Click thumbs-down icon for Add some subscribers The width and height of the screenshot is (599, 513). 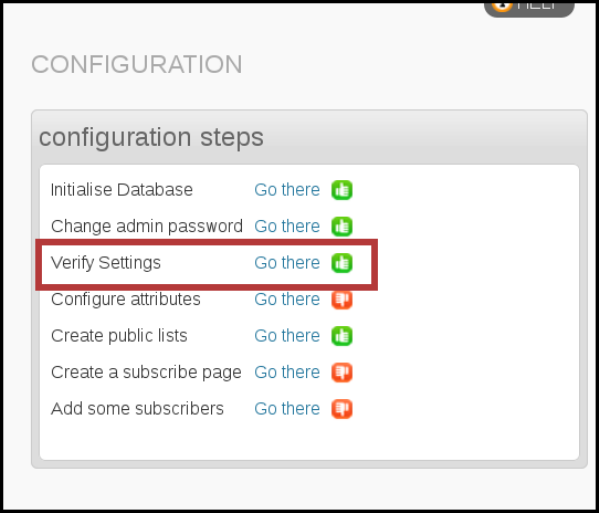pos(342,409)
